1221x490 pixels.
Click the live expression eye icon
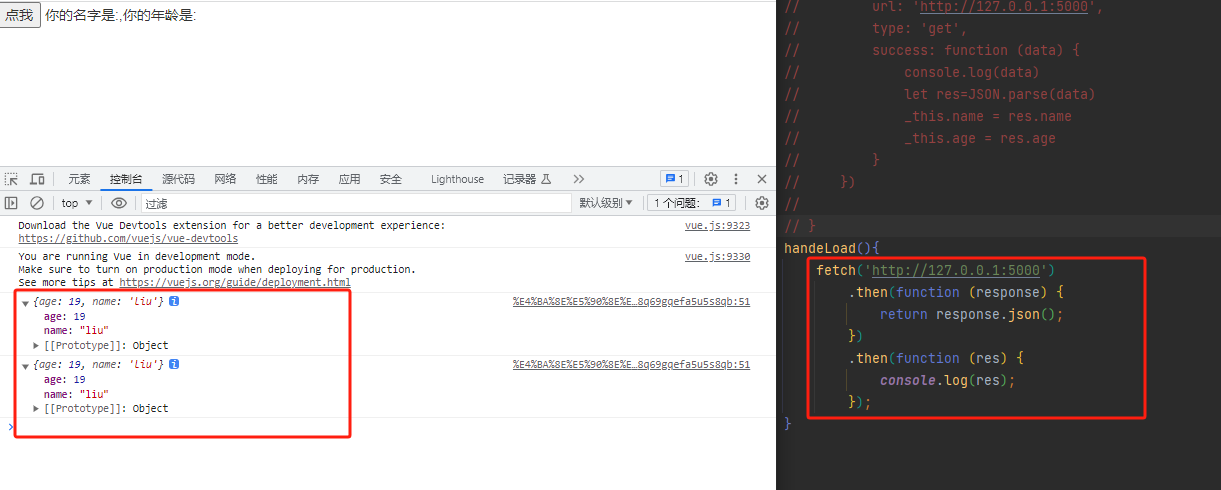coord(119,203)
